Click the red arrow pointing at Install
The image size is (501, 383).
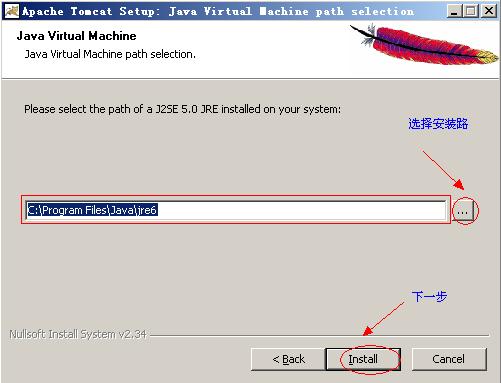pos(383,319)
